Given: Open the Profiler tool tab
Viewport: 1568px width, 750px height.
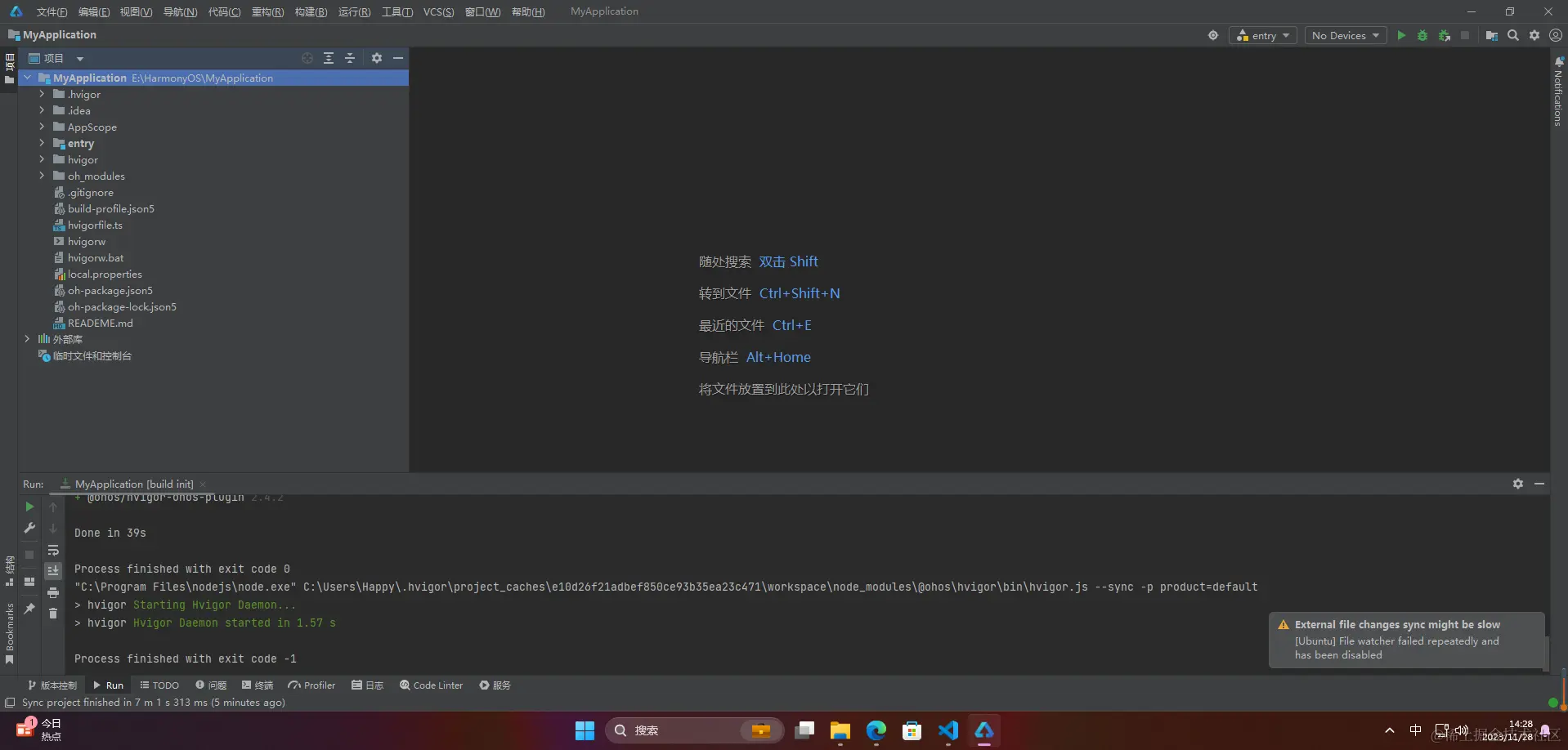Looking at the screenshot, I should coord(311,685).
